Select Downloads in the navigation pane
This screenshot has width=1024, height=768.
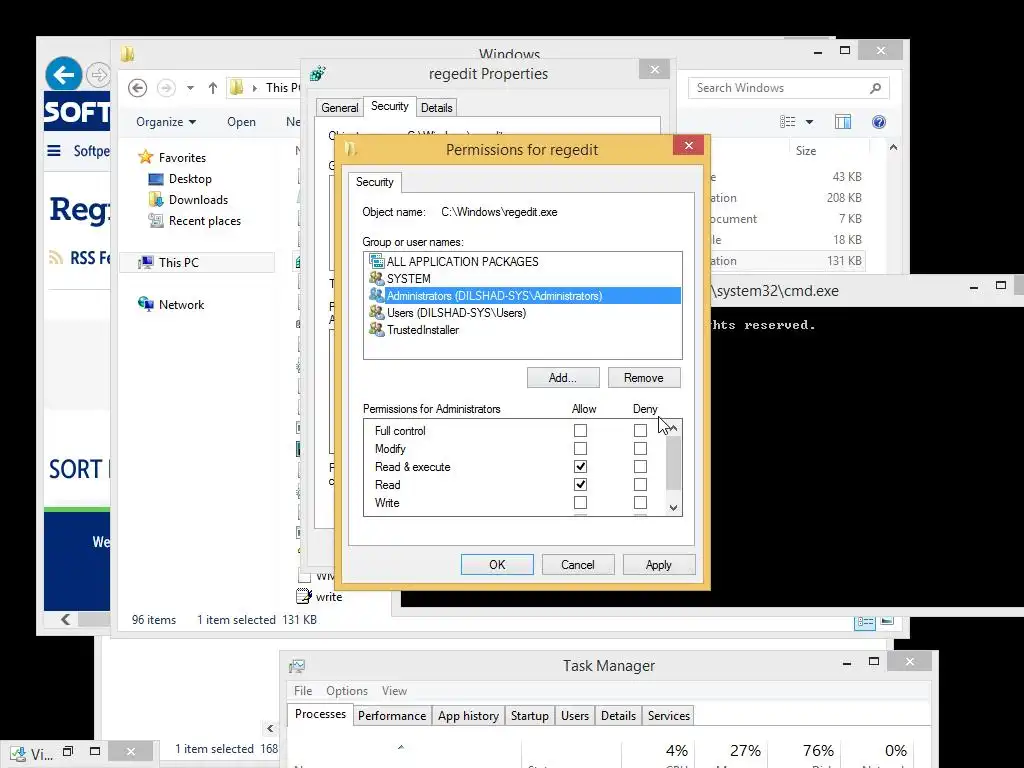(198, 200)
